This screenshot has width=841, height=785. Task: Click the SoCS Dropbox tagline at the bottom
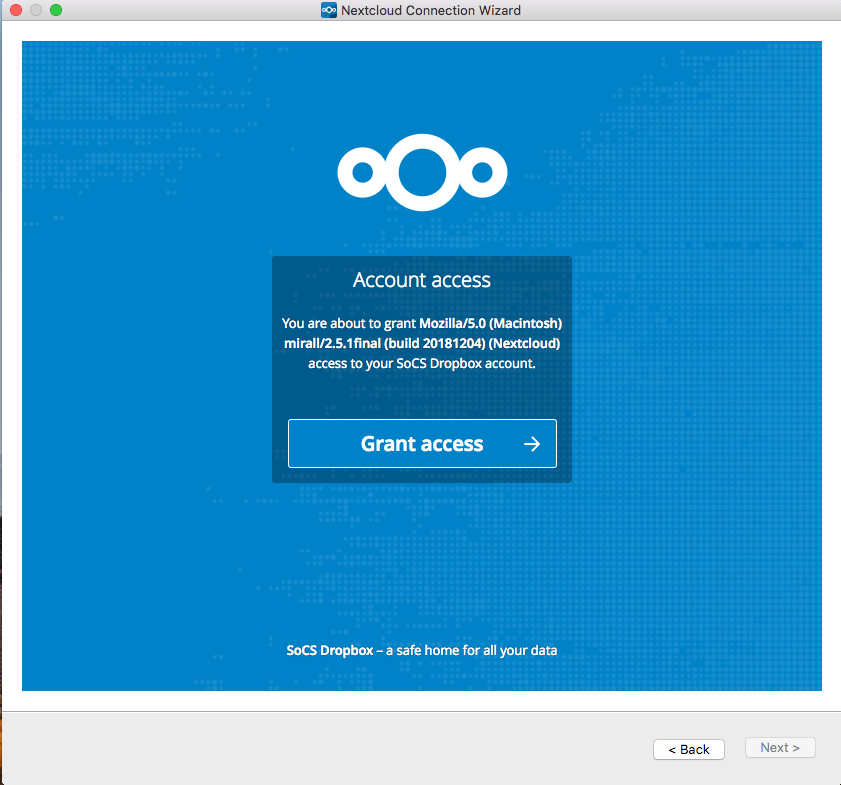421,650
